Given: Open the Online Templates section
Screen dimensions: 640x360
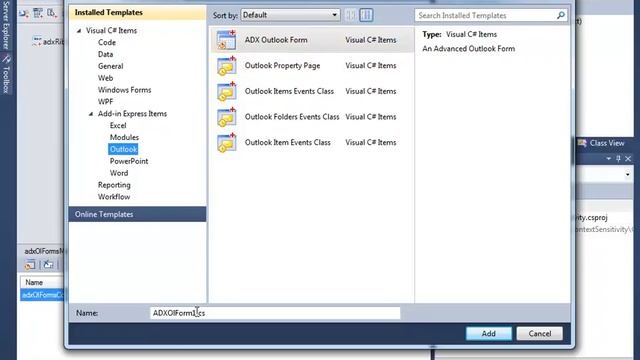Looking at the screenshot, I should click(x=138, y=214).
